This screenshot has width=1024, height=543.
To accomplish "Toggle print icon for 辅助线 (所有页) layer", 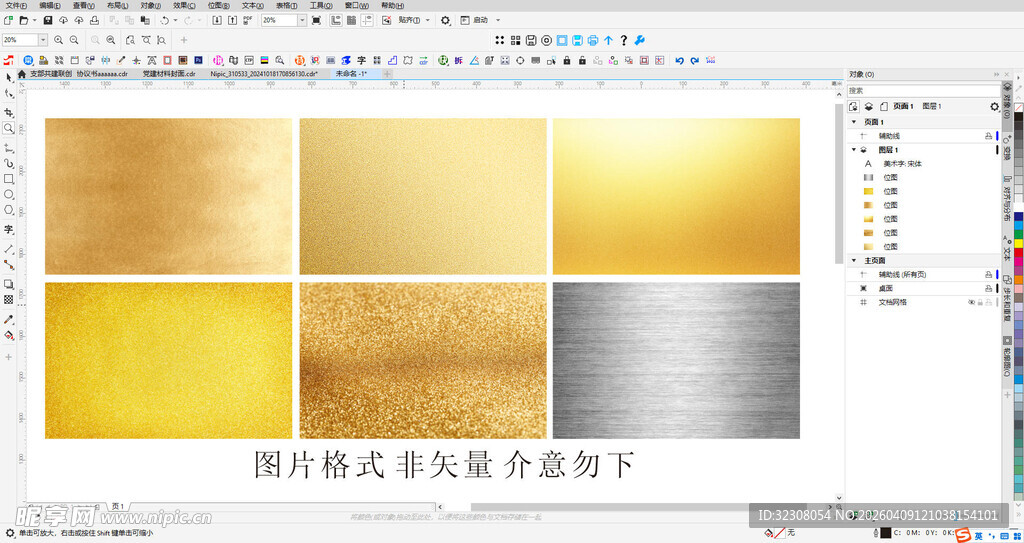I will click(988, 274).
